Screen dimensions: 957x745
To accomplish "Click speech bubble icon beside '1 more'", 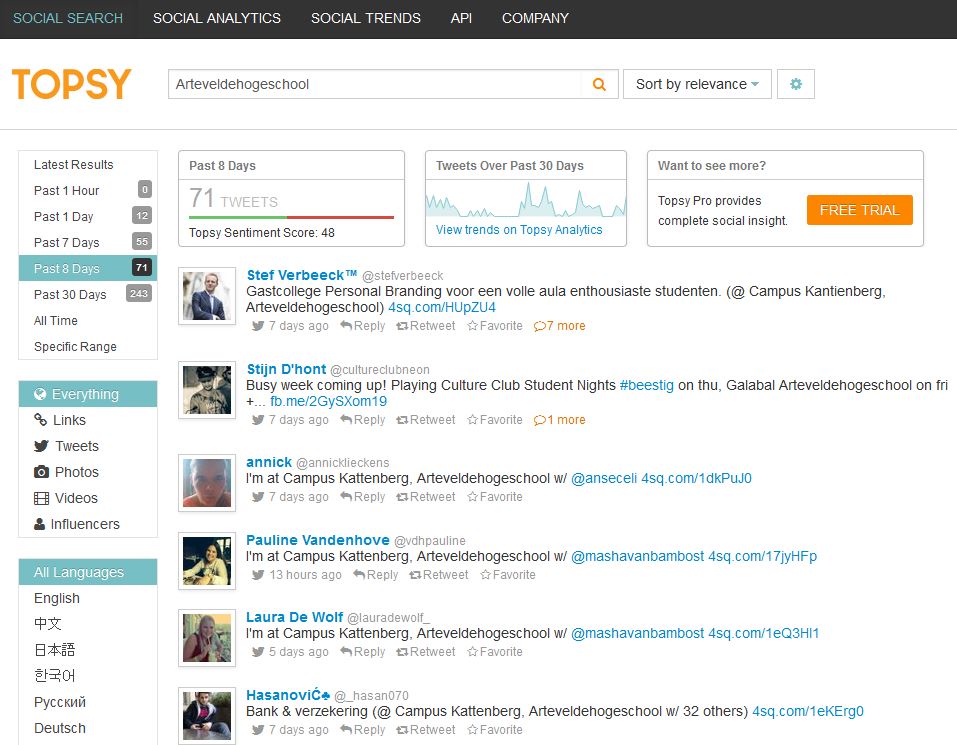I will pyautogui.click(x=540, y=420).
